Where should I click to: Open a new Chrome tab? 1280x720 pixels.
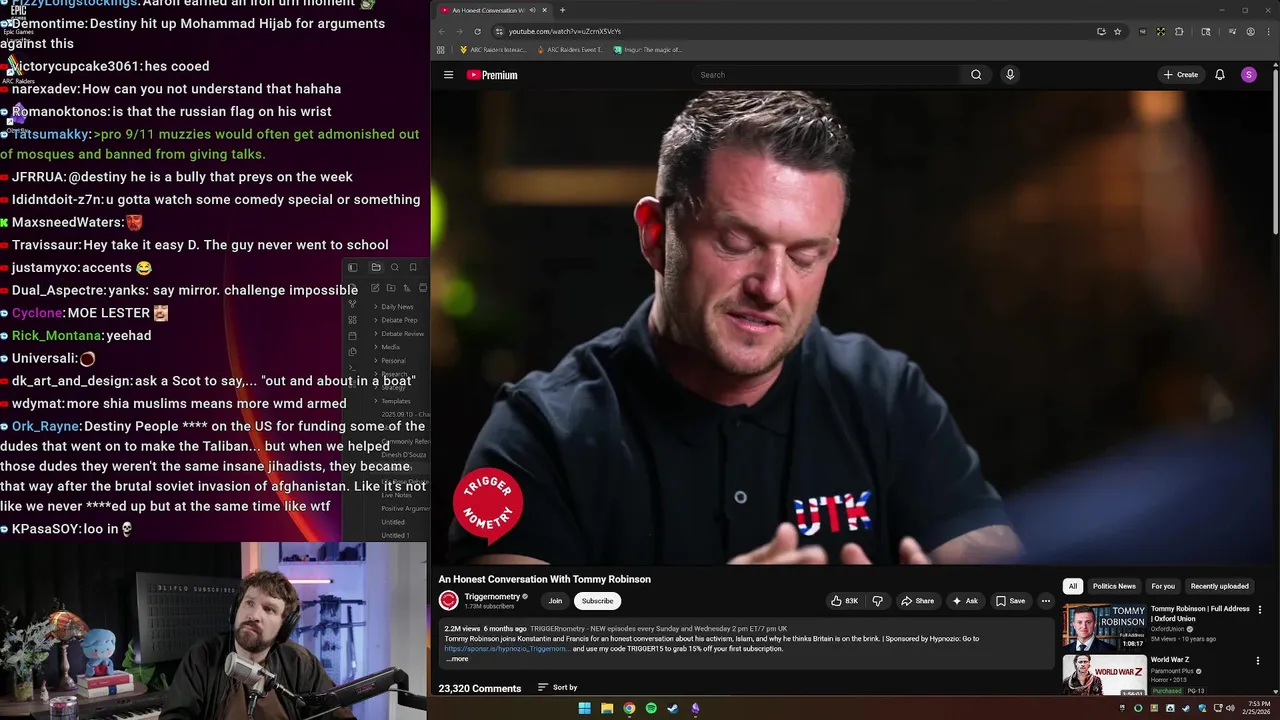point(562,10)
